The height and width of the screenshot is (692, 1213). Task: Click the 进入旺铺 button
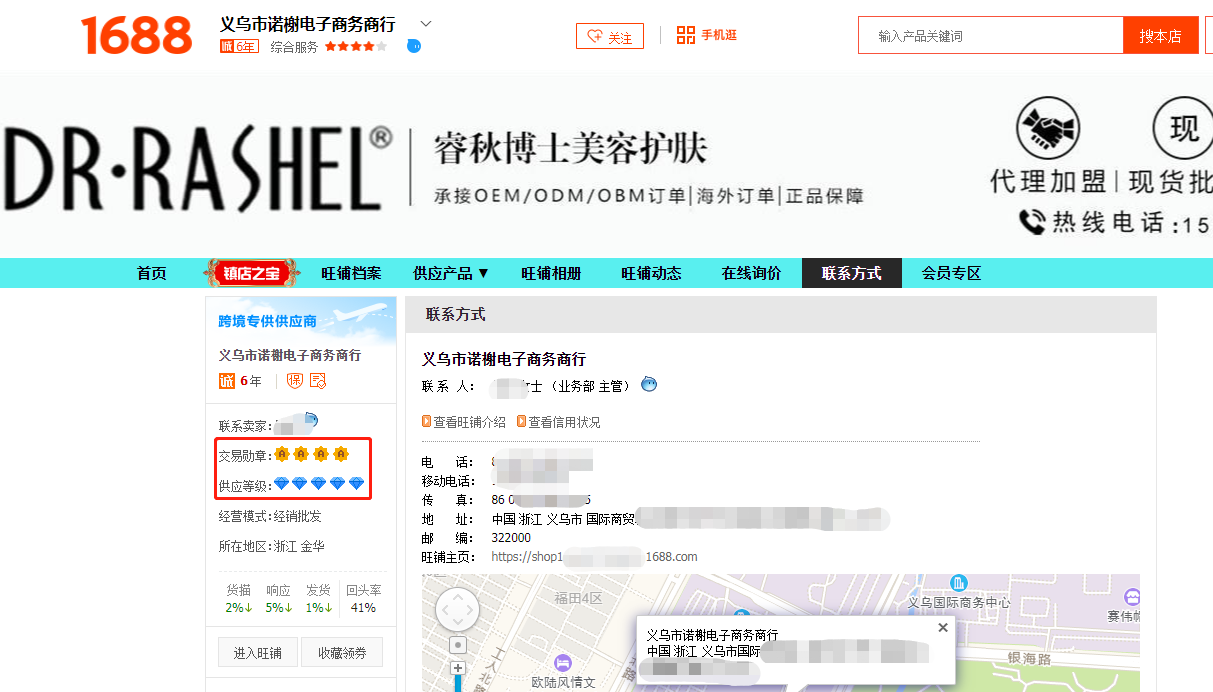click(257, 653)
